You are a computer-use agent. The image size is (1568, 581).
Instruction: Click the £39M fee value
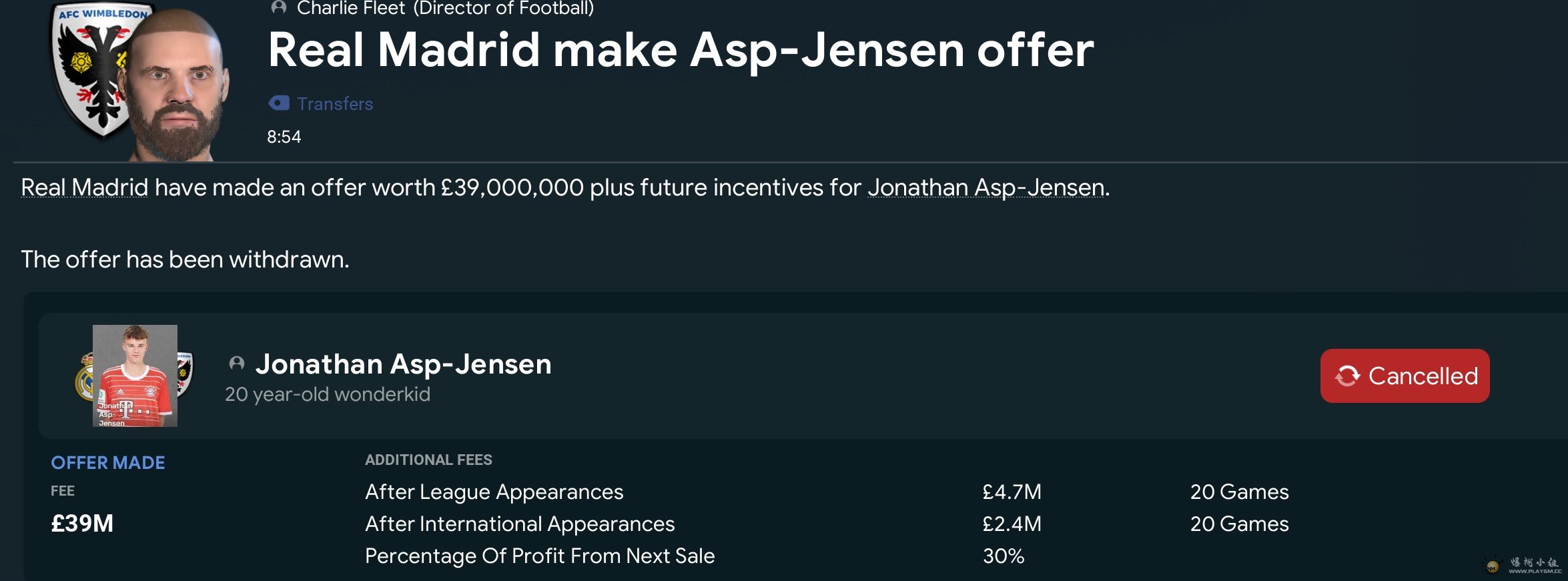coord(82,524)
